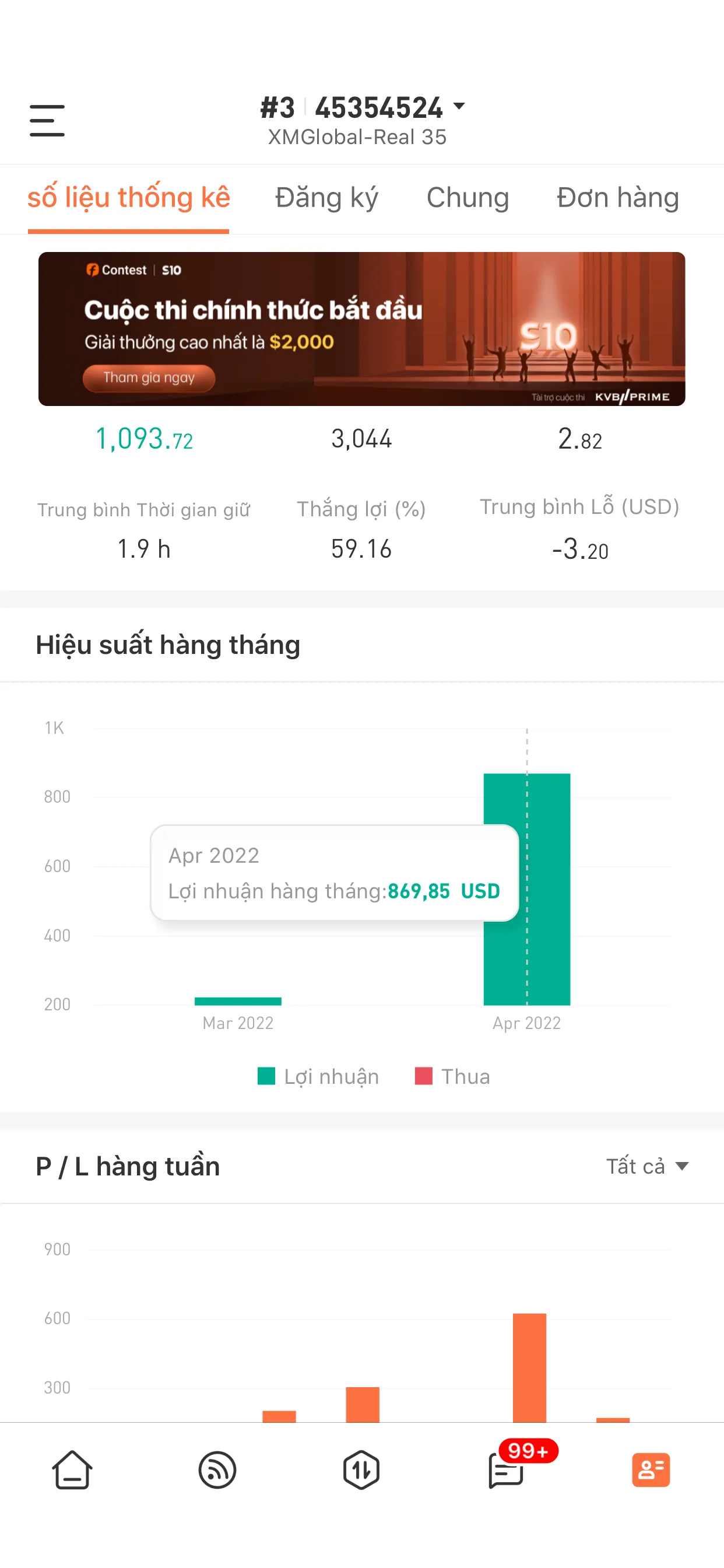Open the Đơn hàng tab
The width and height of the screenshot is (724, 1568).
pyautogui.click(x=617, y=198)
